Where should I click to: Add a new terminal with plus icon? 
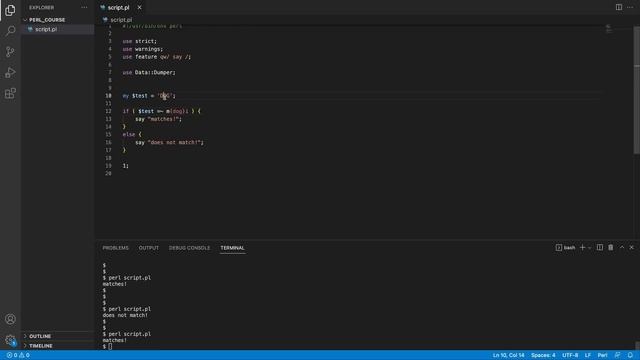tap(582, 248)
